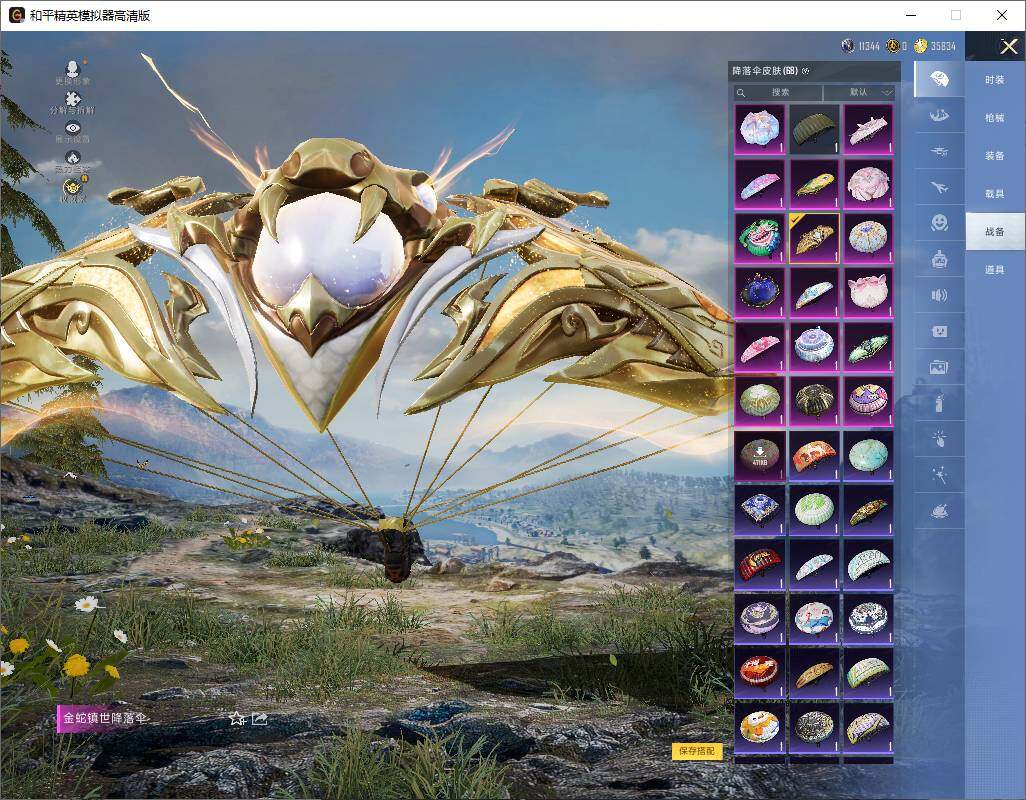Select the voice sound category icon
Image resolution: width=1026 pixels, height=800 pixels.
coord(940,296)
